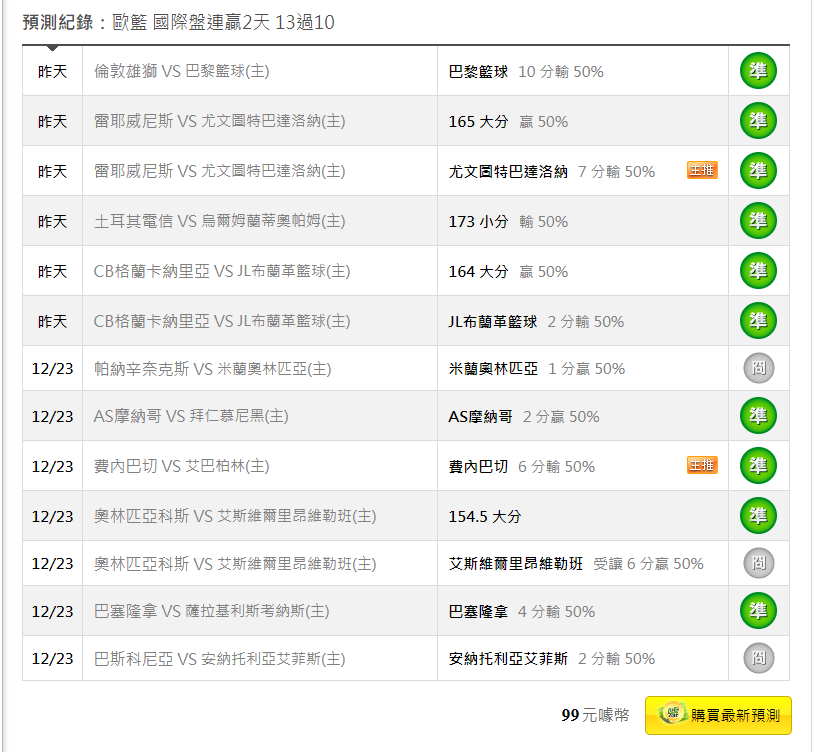Select match 帕納辛奈克斯 VS 米蘭奧林匹亞(主)
814x752 pixels.
coord(212,368)
